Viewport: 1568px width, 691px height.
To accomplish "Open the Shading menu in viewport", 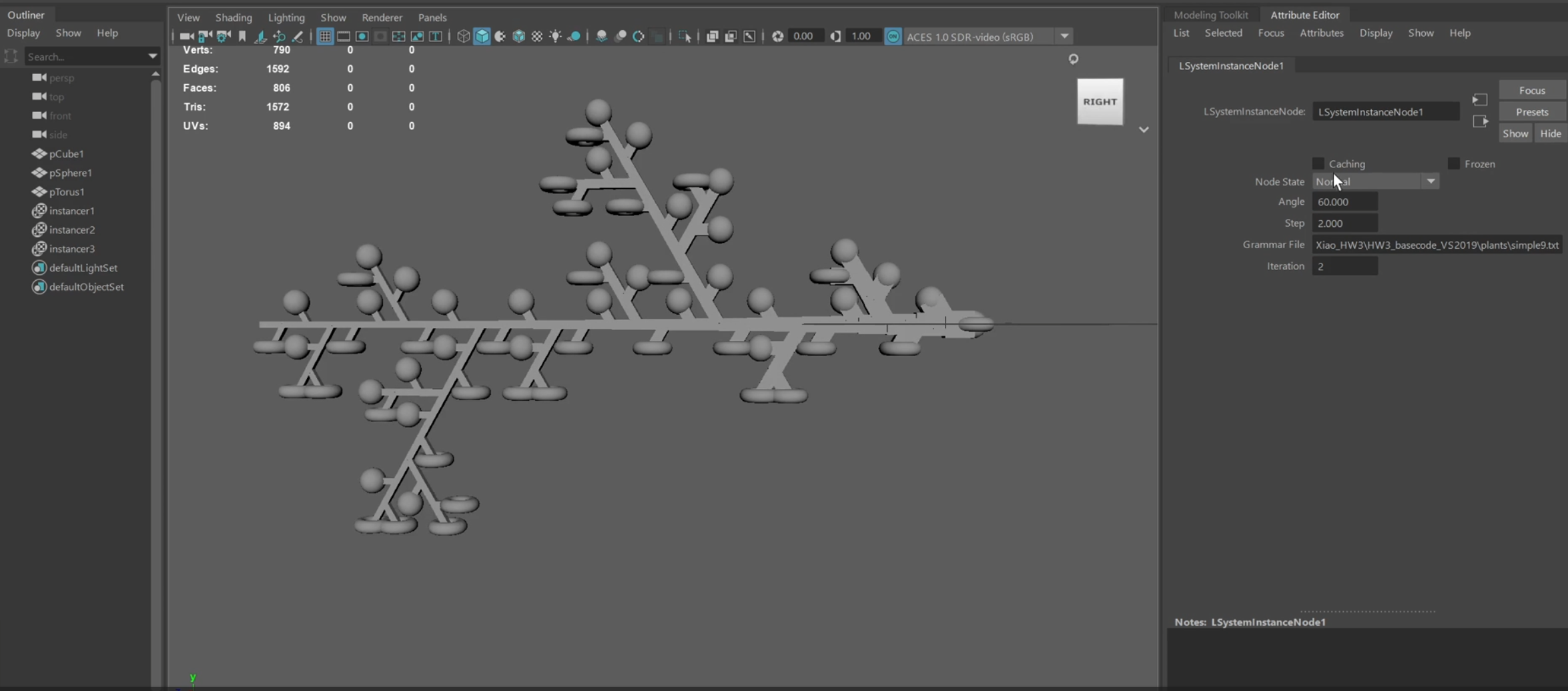I will click(234, 17).
